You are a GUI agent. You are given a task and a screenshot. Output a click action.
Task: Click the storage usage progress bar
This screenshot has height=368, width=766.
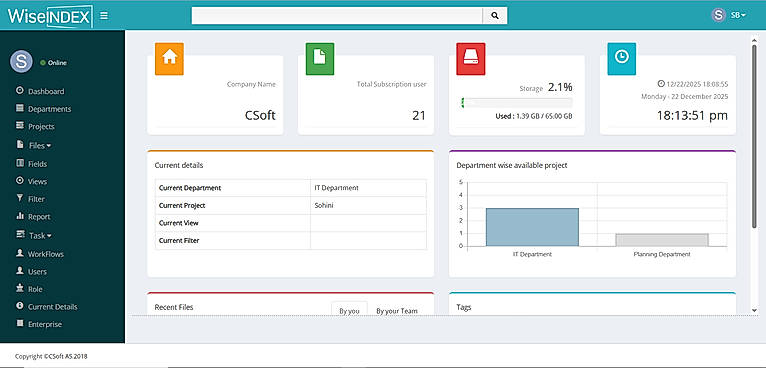(517, 103)
